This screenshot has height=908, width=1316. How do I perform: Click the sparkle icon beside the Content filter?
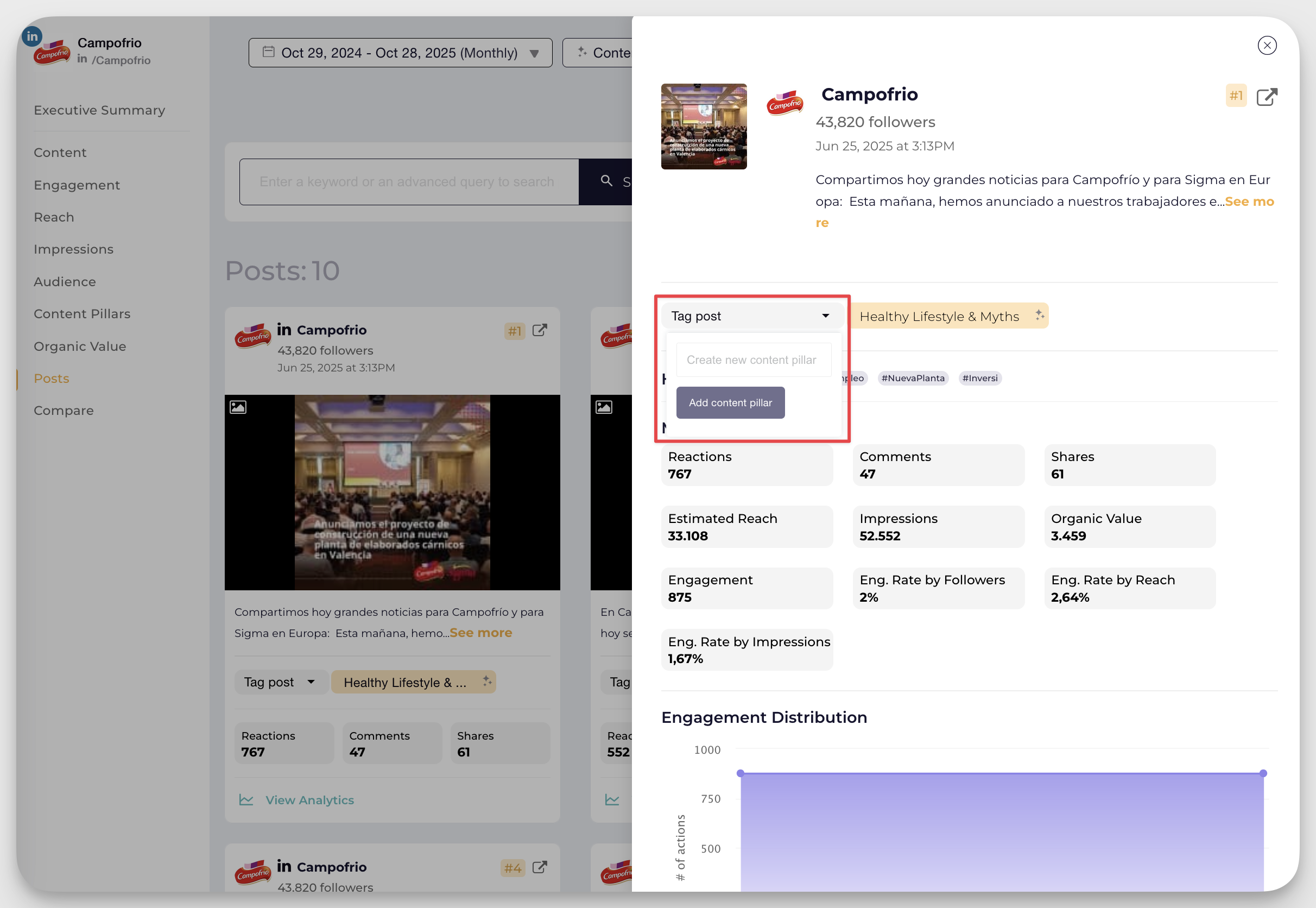click(582, 52)
